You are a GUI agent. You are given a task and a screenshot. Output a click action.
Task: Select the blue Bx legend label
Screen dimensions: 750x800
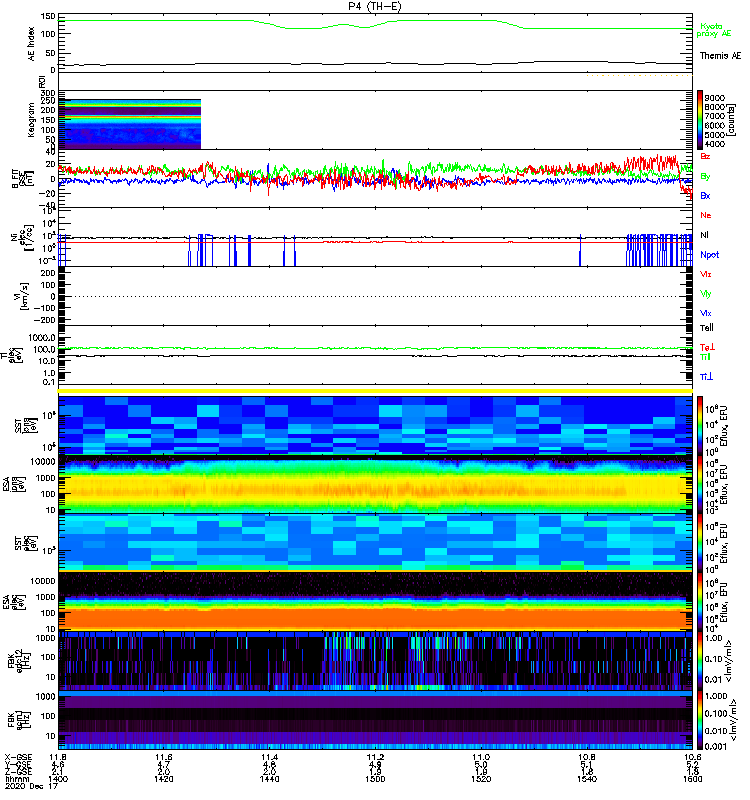(x=706, y=196)
